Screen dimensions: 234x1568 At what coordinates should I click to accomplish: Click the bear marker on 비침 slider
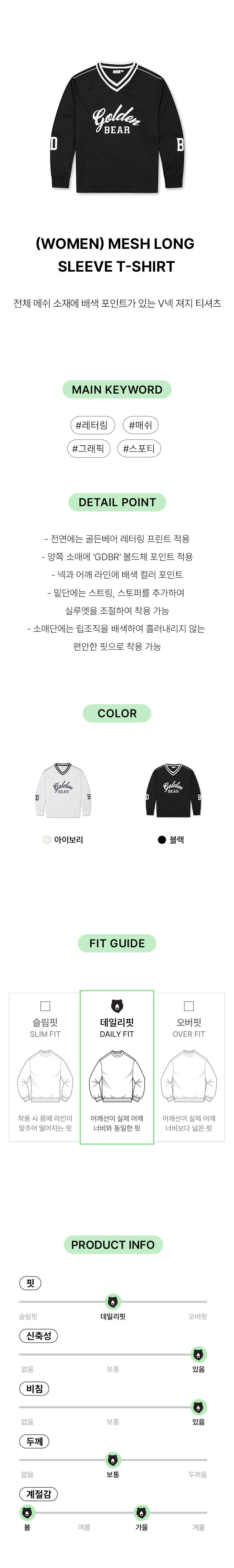199,1407
